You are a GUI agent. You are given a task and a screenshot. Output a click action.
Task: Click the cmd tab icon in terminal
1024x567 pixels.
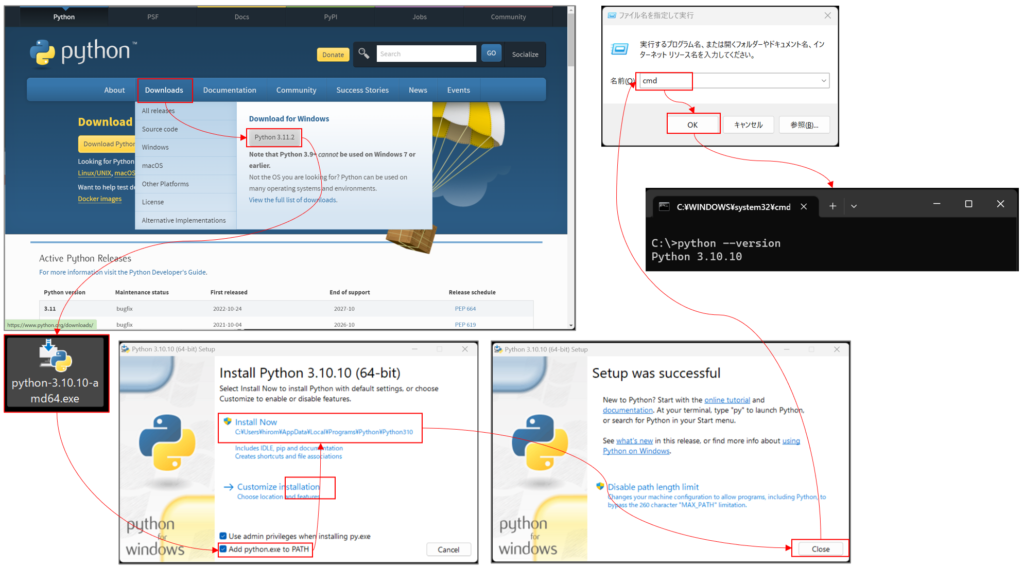664,206
